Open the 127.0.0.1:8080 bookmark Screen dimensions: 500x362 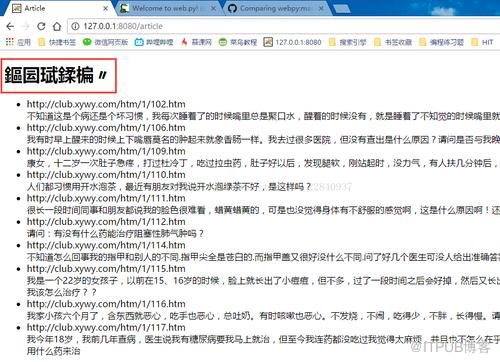pyautogui.click(x=292, y=42)
